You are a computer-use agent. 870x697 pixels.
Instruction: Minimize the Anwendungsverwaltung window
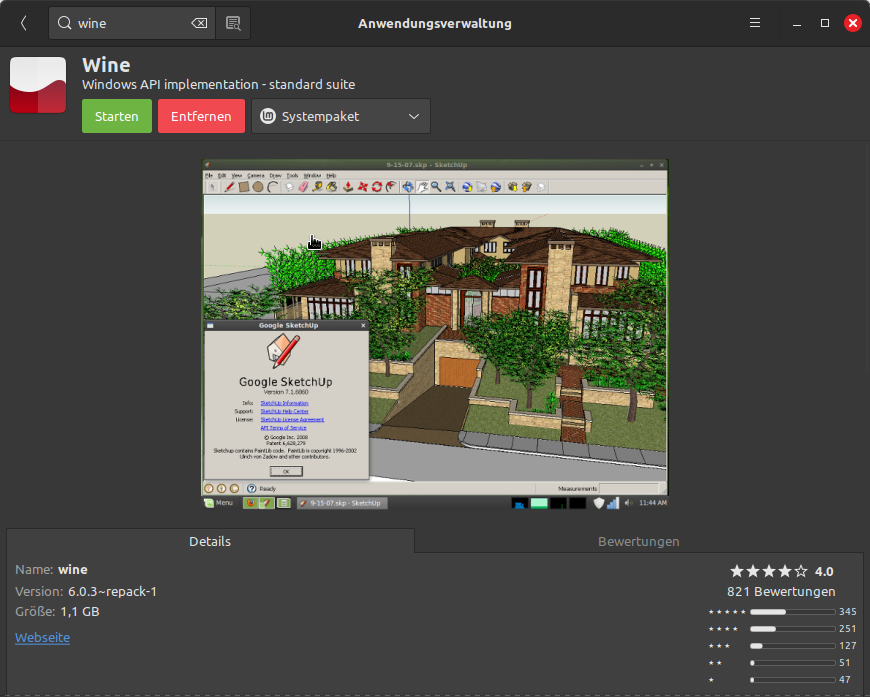tap(797, 23)
